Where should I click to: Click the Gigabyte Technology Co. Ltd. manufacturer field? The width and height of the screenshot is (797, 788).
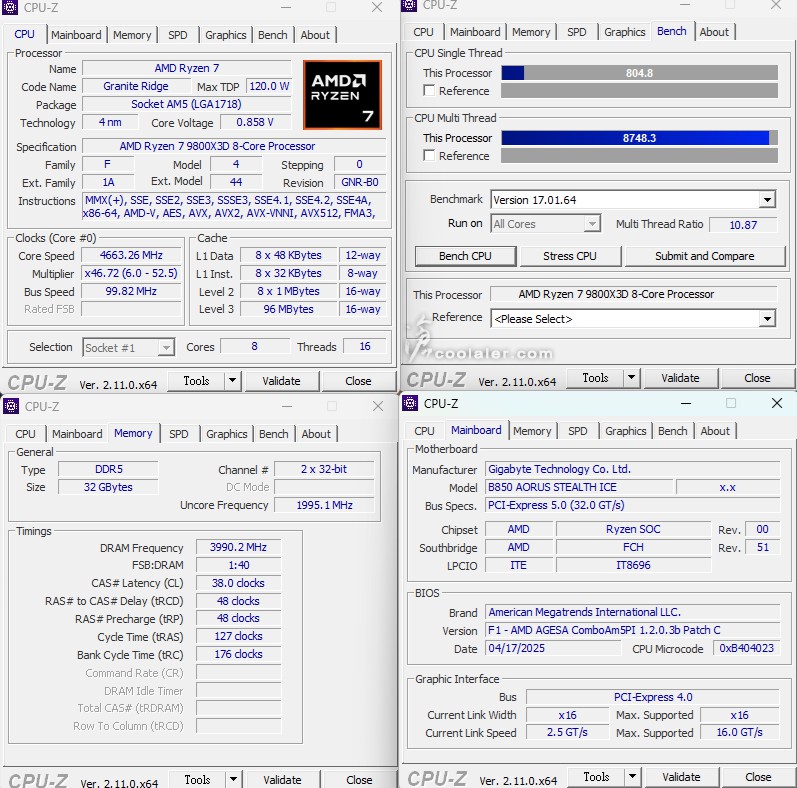pos(633,469)
